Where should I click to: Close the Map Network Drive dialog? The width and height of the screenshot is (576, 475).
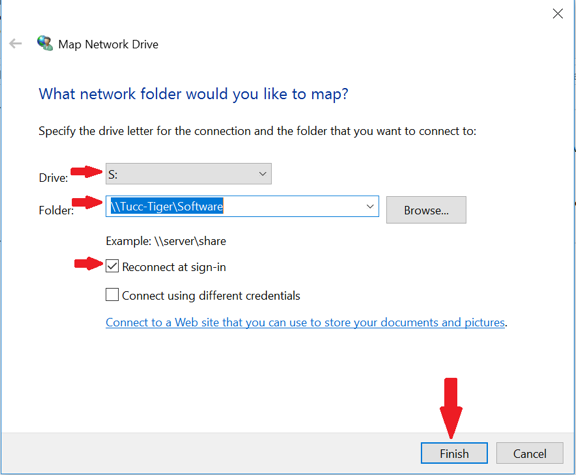coord(558,14)
